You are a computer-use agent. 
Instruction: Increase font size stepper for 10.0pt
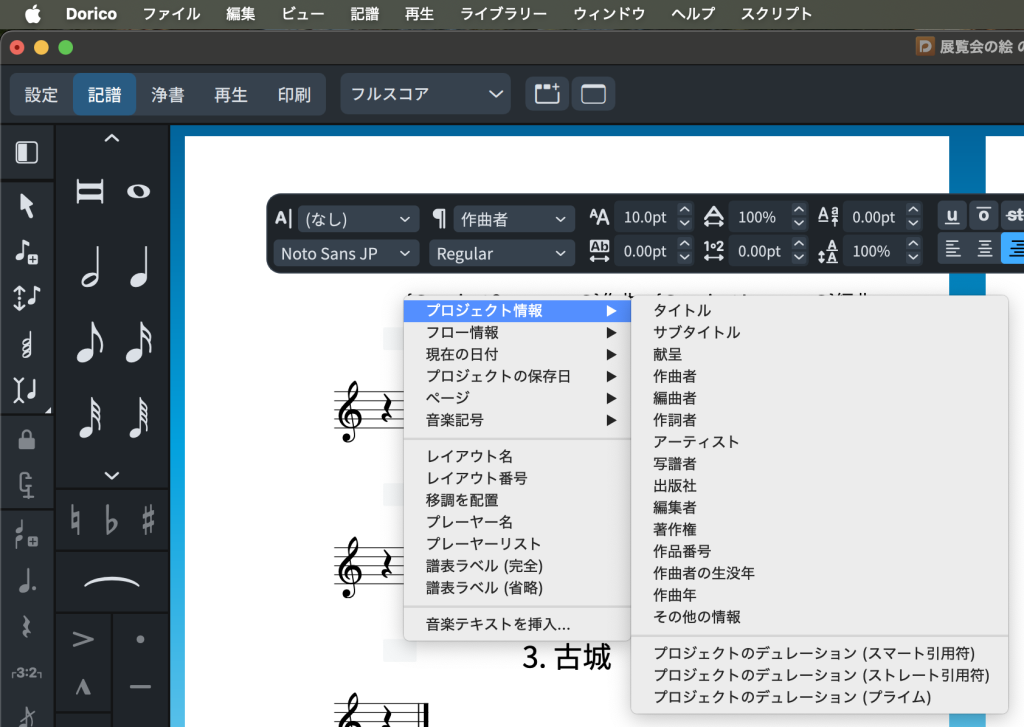point(684,211)
